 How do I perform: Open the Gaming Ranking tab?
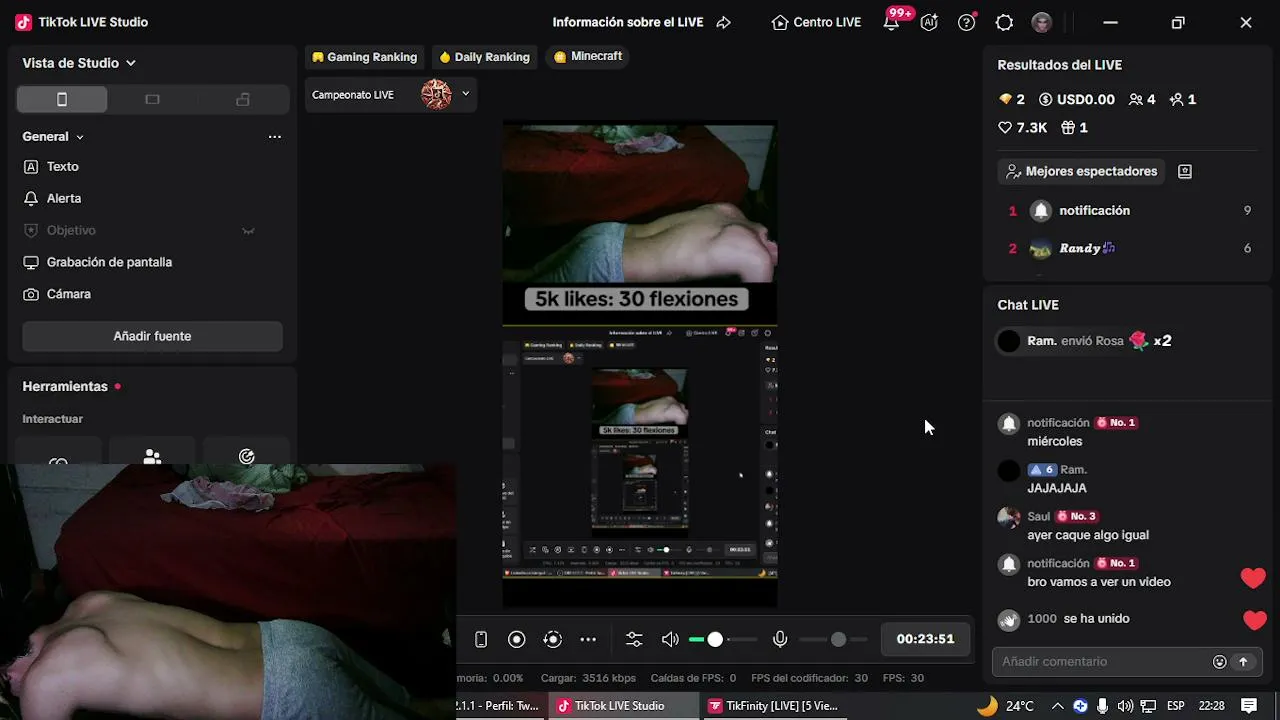click(364, 57)
